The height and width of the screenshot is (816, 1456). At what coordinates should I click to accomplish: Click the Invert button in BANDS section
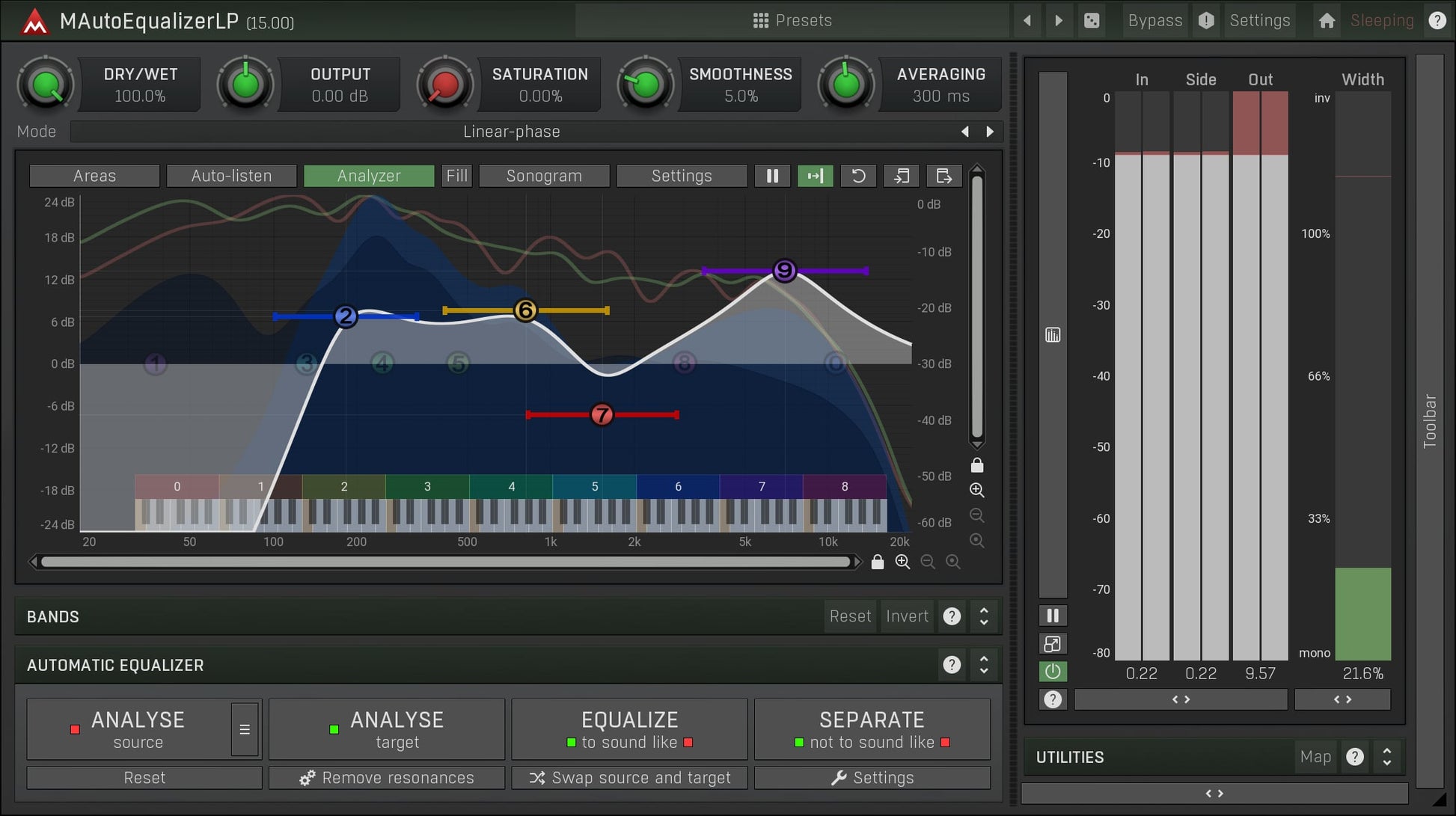(x=907, y=616)
